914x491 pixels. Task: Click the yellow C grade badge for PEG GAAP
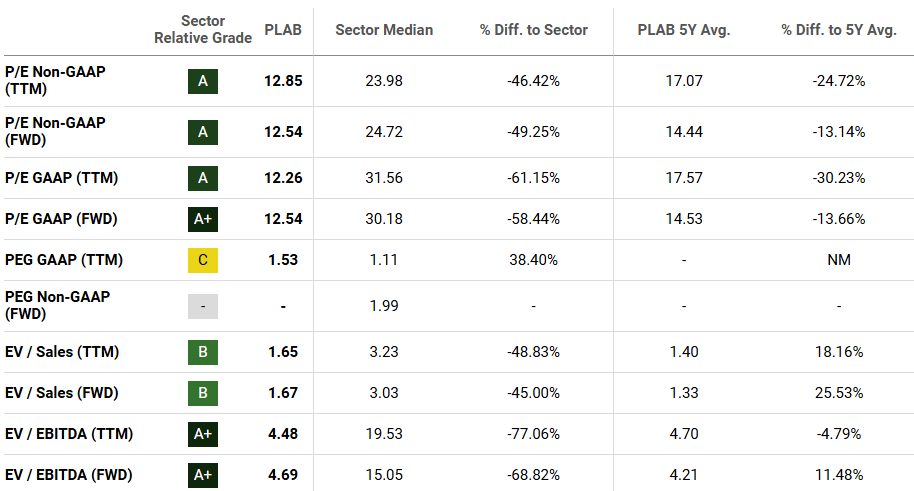(202, 260)
